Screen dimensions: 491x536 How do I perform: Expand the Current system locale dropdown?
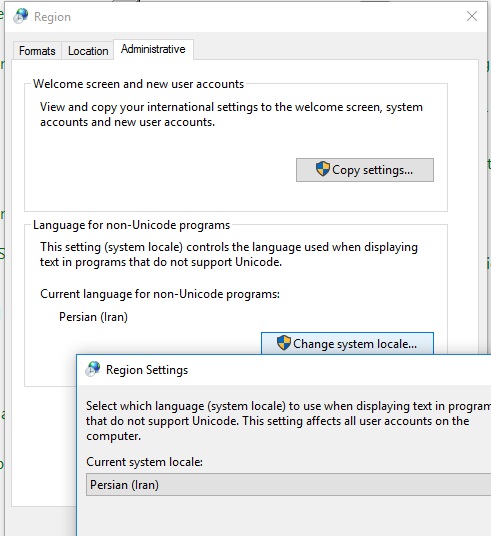289,485
